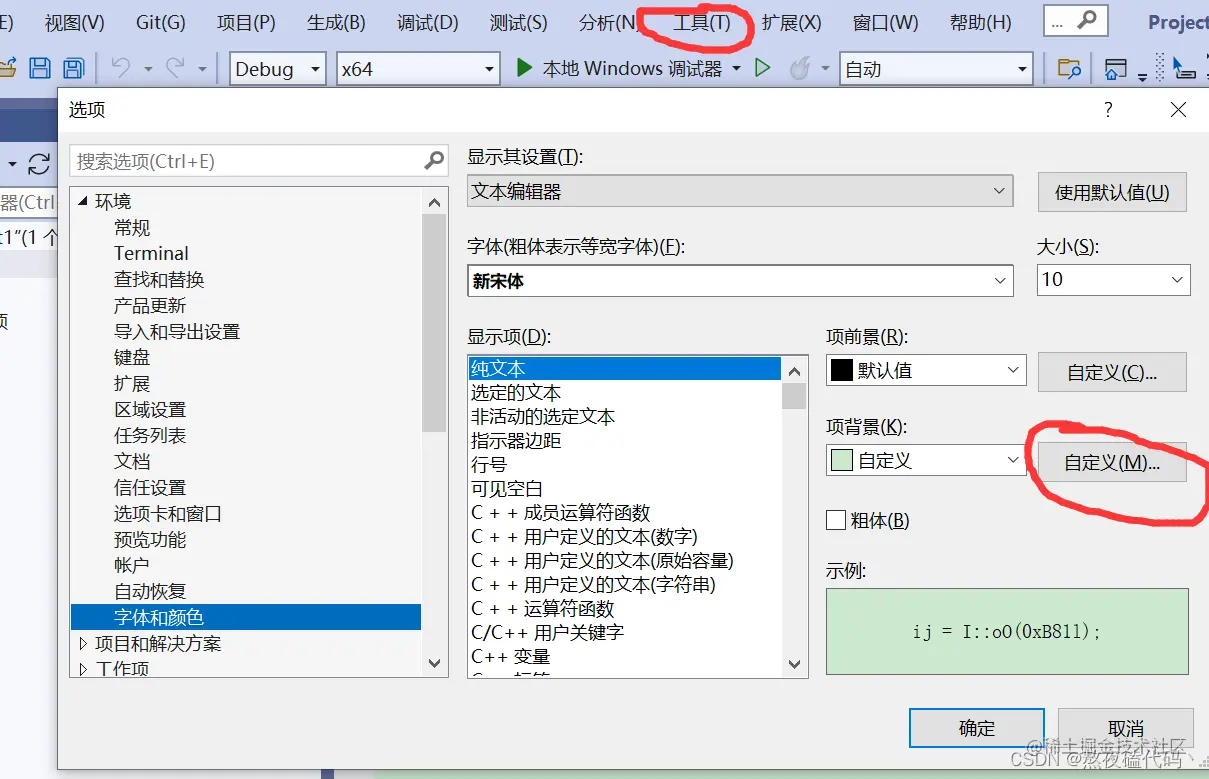Select 导入和导出设置 in options tree

click(x=177, y=331)
